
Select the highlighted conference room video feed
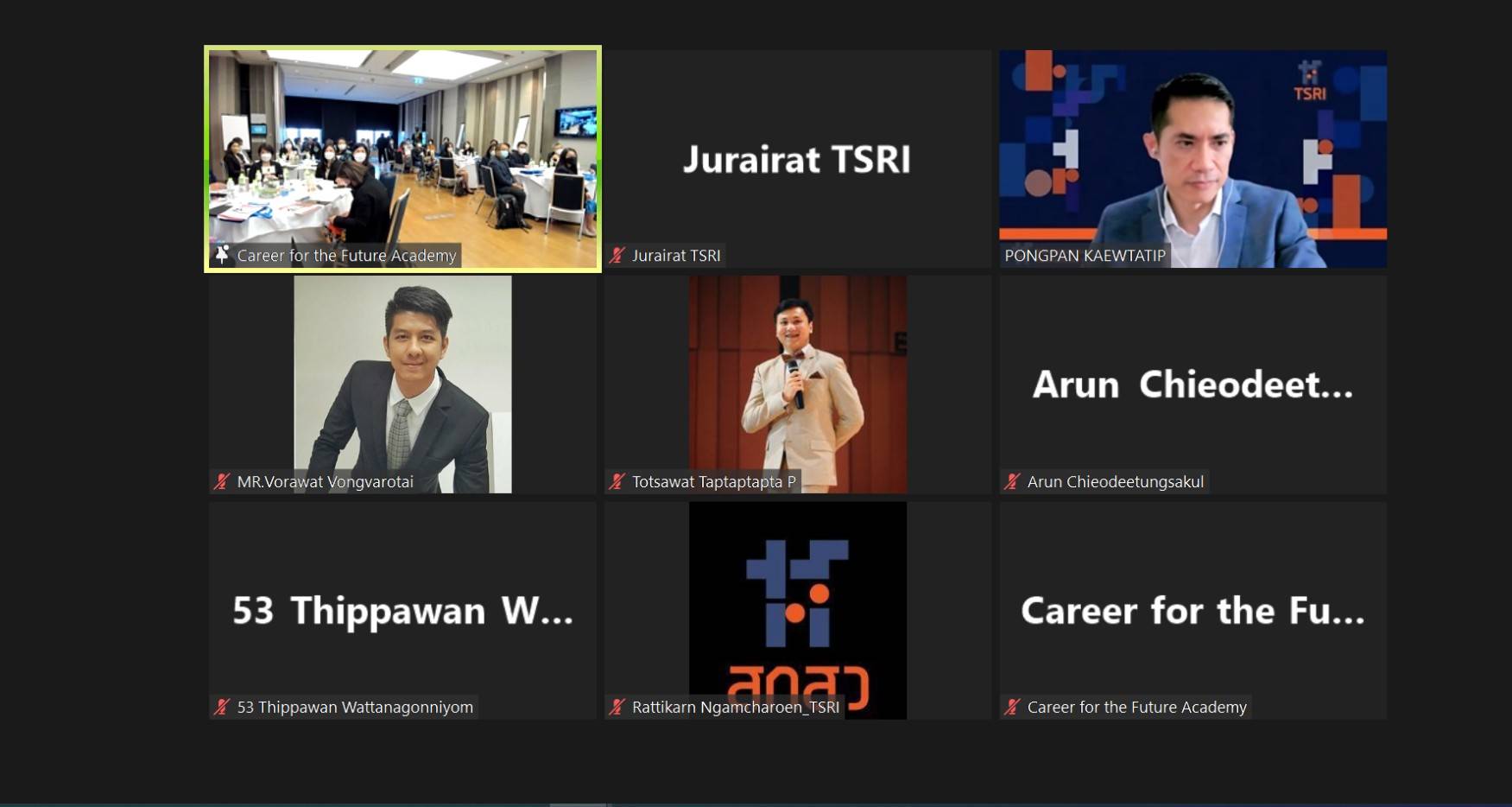[402, 147]
